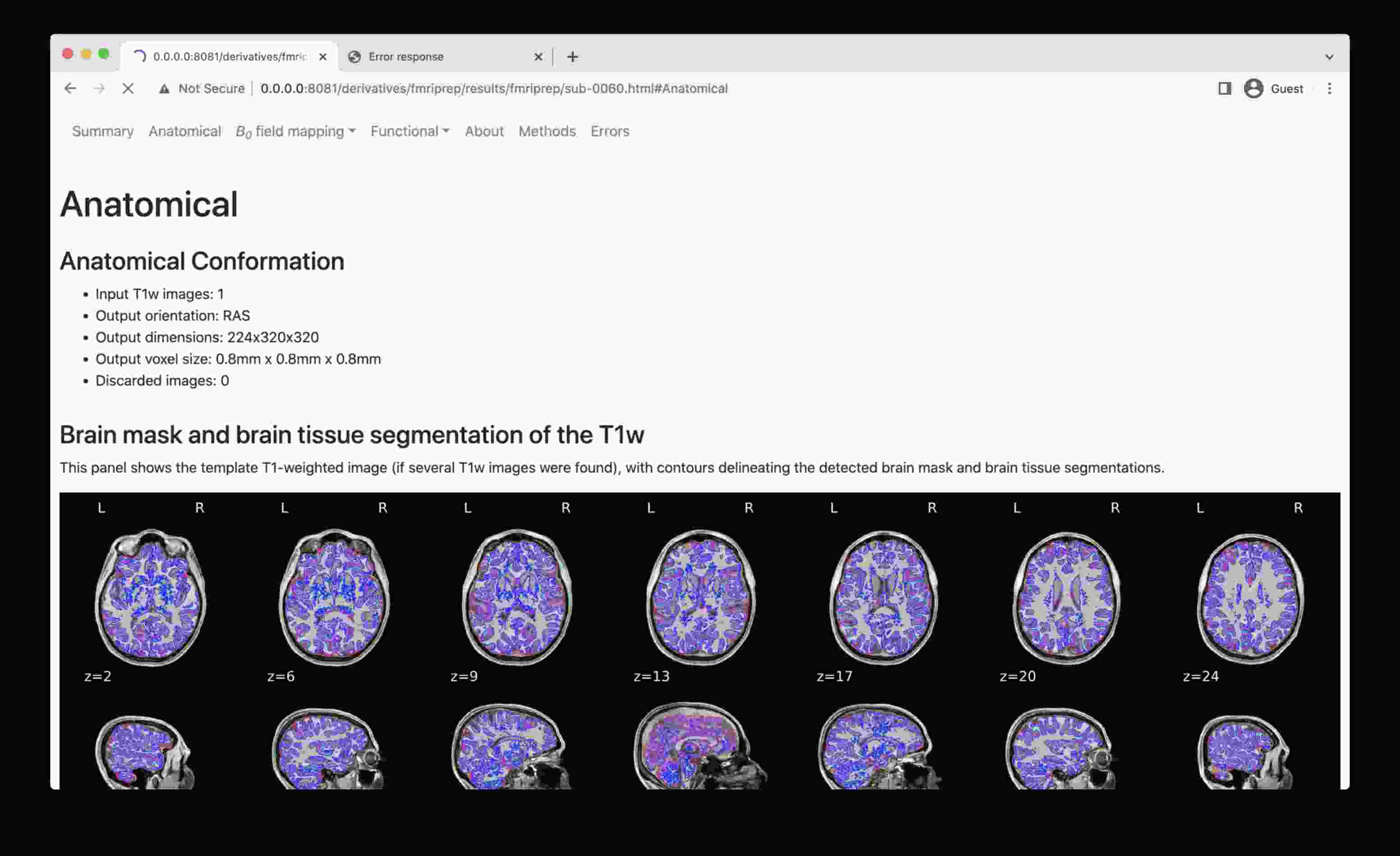Click axial brain slice z=9

point(517,597)
